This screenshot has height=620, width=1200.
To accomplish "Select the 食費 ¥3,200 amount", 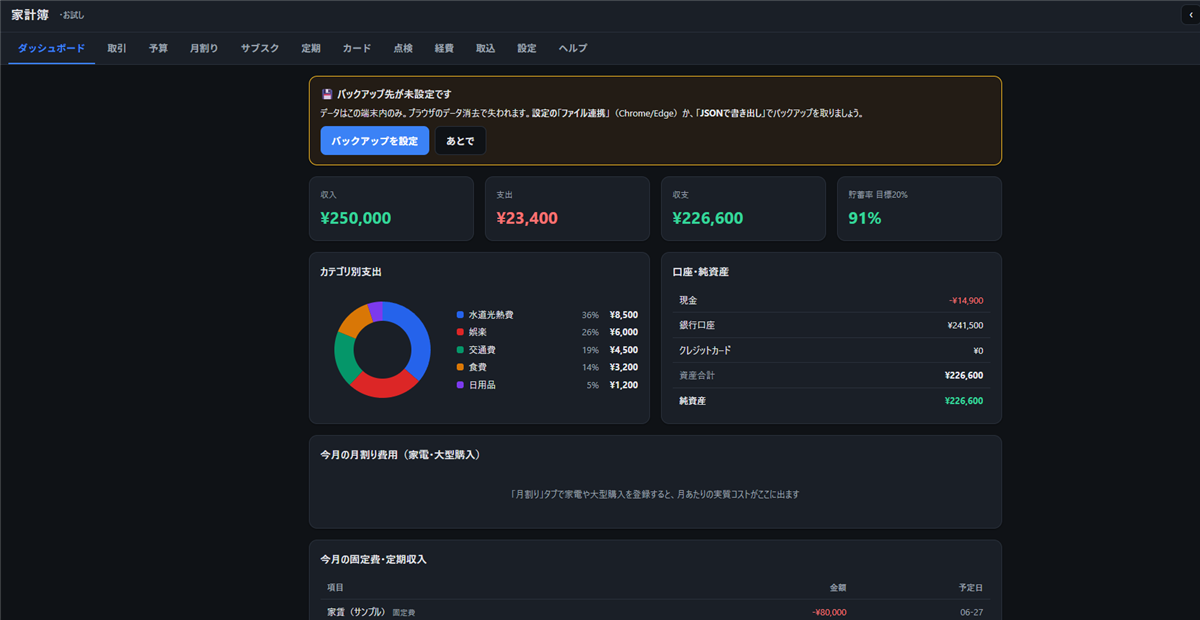I will [623, 367].
